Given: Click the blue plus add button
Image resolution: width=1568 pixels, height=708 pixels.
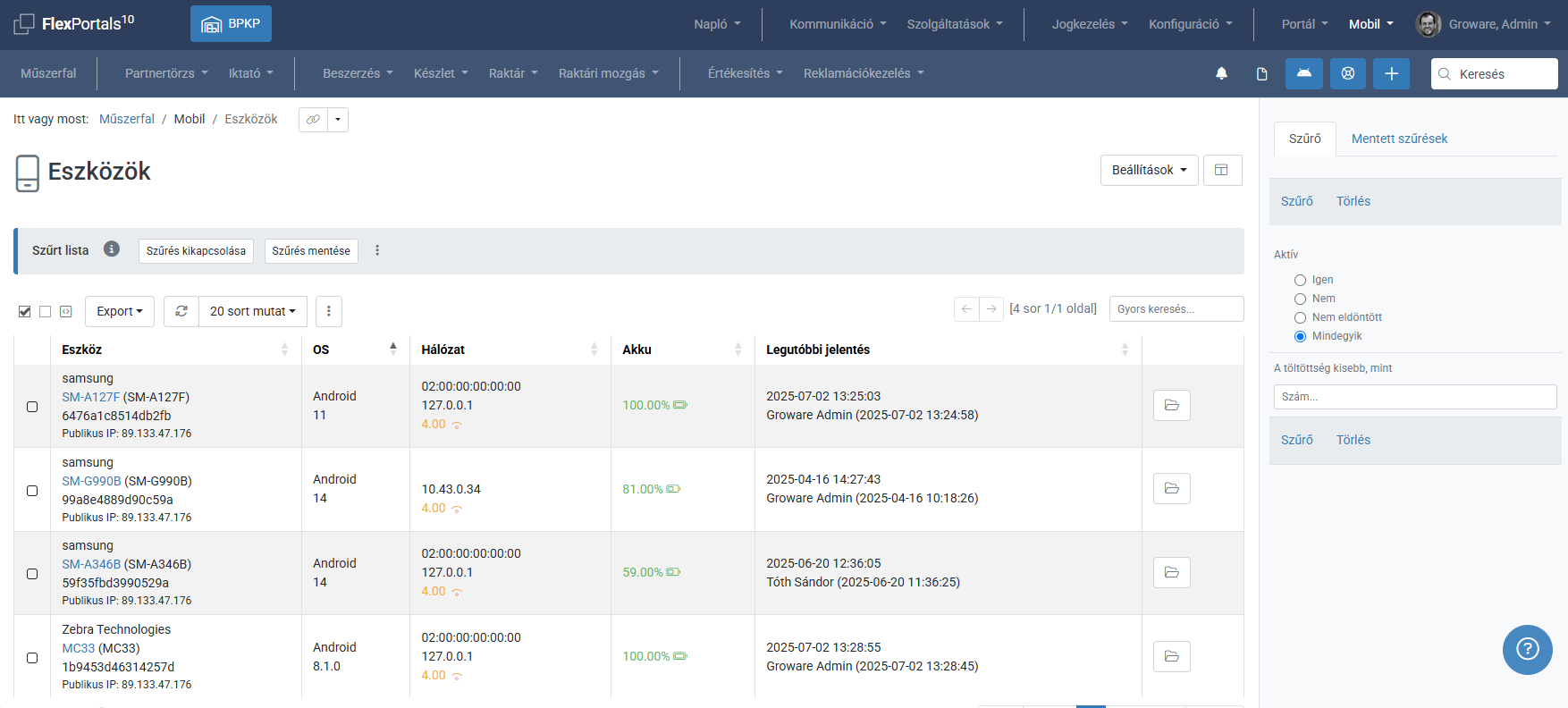Looking at the screenshot, I should (1392, 73).
